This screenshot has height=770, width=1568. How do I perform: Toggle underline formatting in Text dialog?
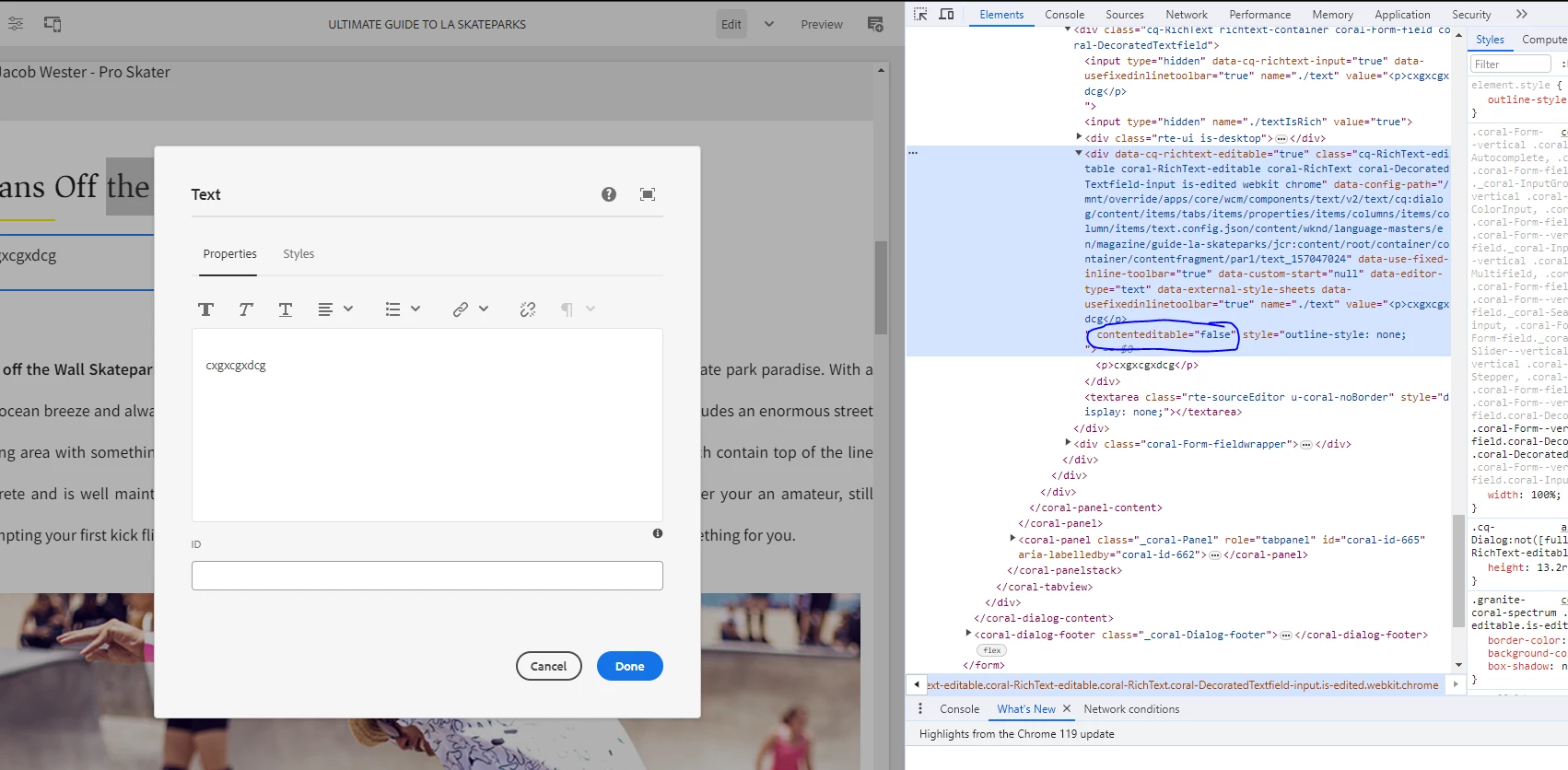click(286, 309)
